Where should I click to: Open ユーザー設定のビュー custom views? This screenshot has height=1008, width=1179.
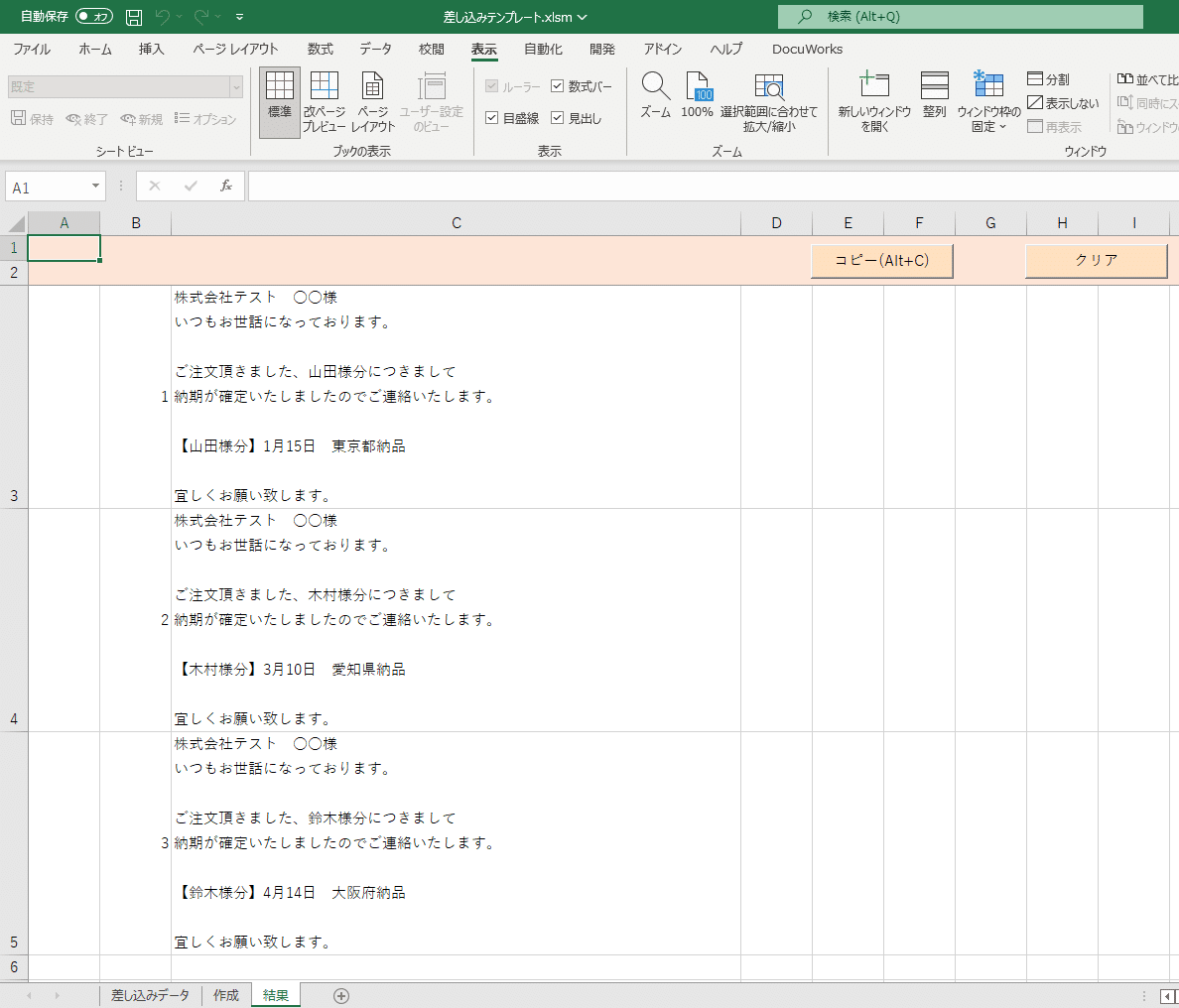click(432, 101)
